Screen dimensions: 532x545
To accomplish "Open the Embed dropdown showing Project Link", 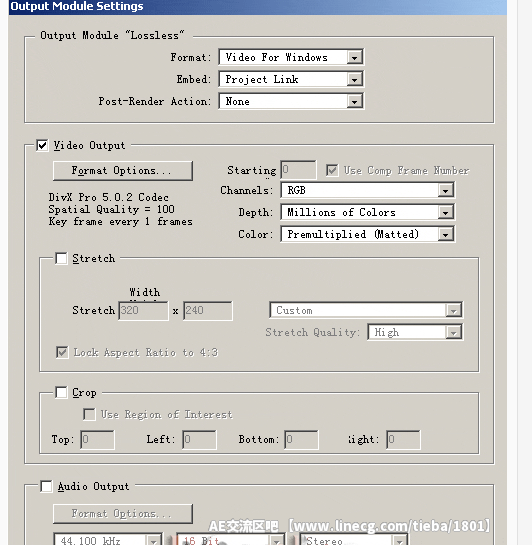I will click(291, 79).
